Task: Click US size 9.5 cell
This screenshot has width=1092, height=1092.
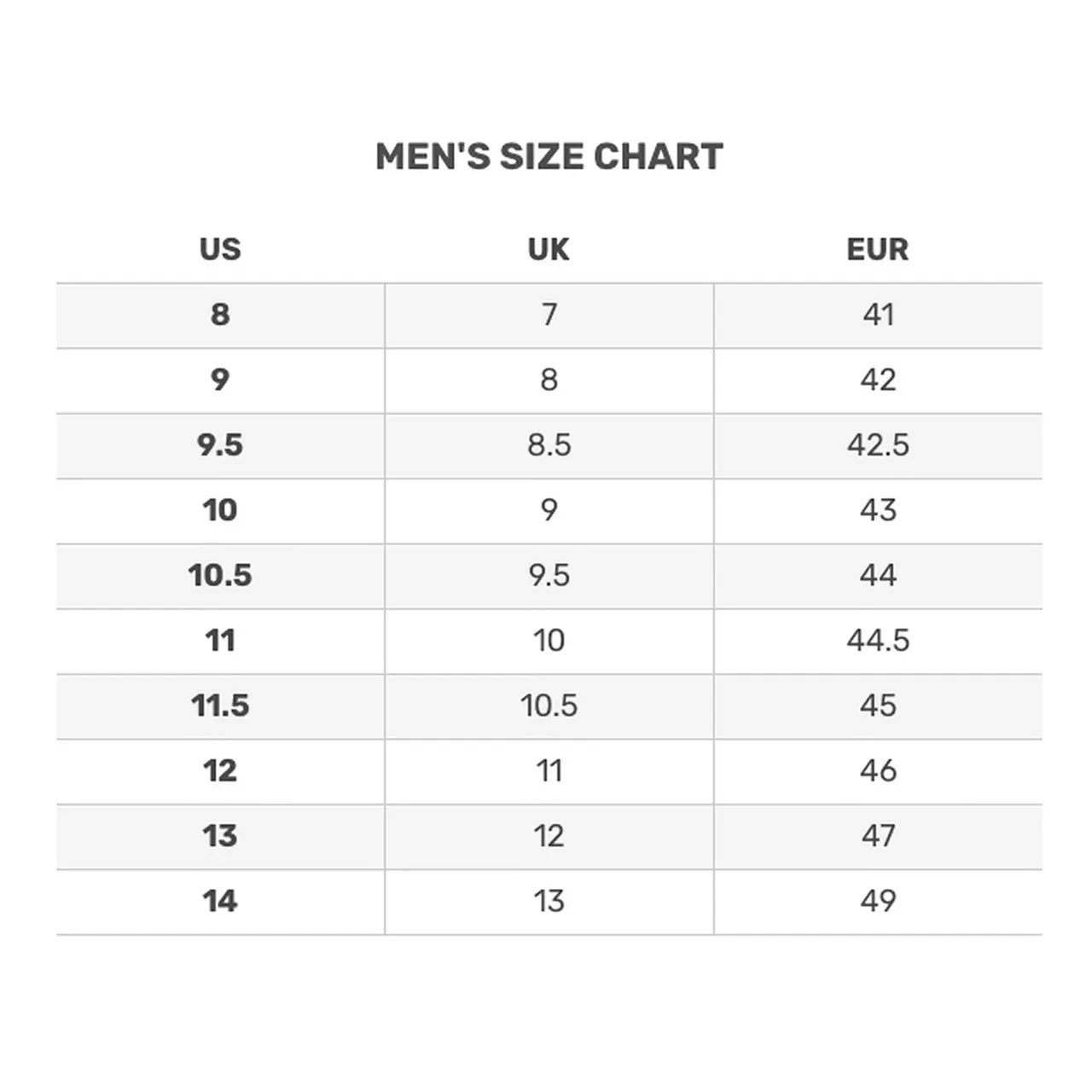Action: 221,446
